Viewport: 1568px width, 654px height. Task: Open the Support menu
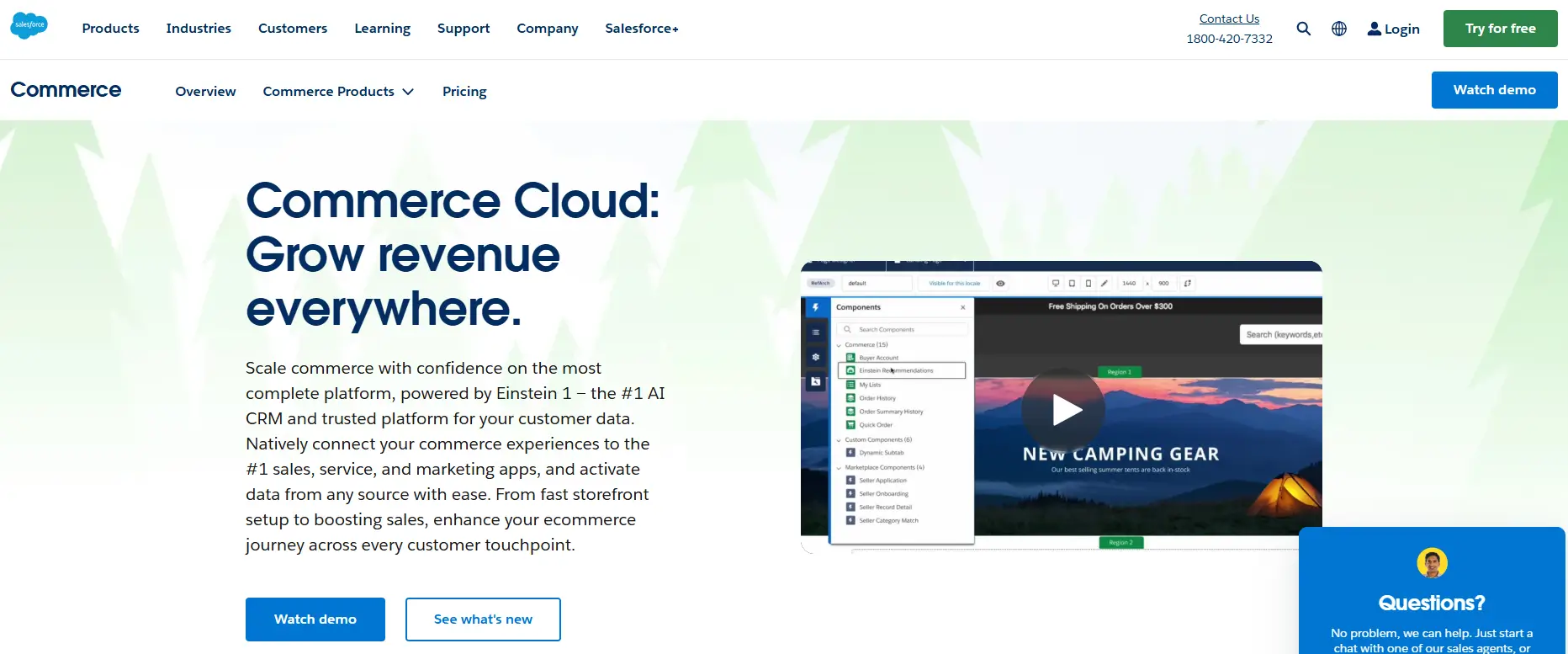point(464,29)
